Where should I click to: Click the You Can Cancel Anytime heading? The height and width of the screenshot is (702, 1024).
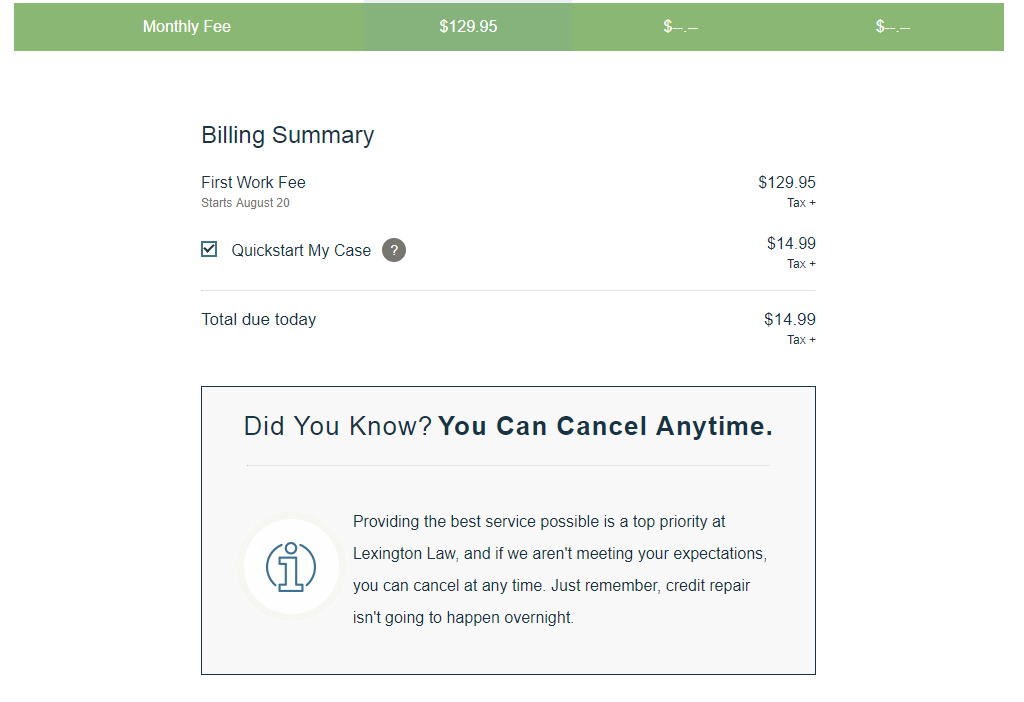point(605,426)
